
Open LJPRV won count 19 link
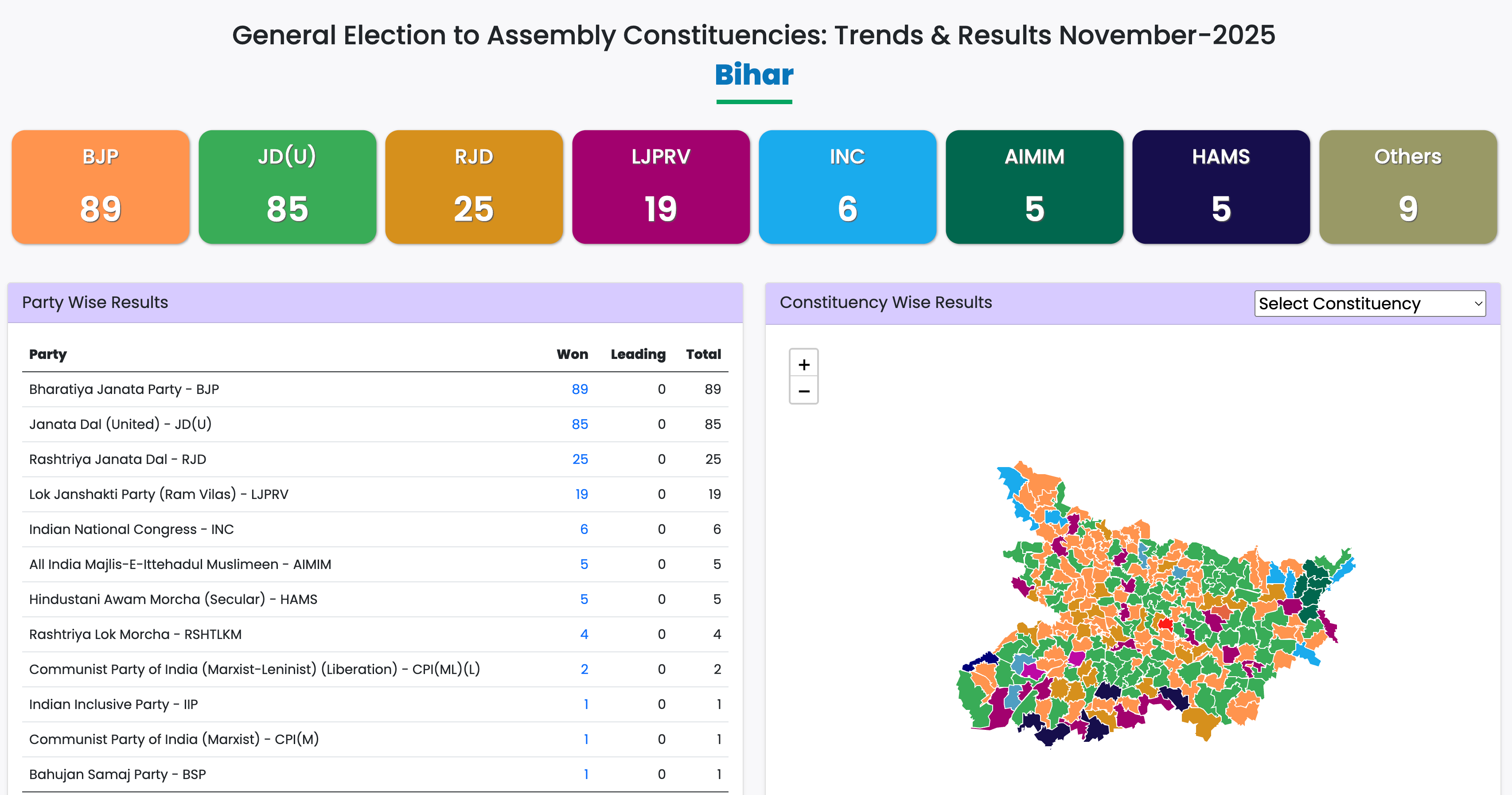(581, 495)
